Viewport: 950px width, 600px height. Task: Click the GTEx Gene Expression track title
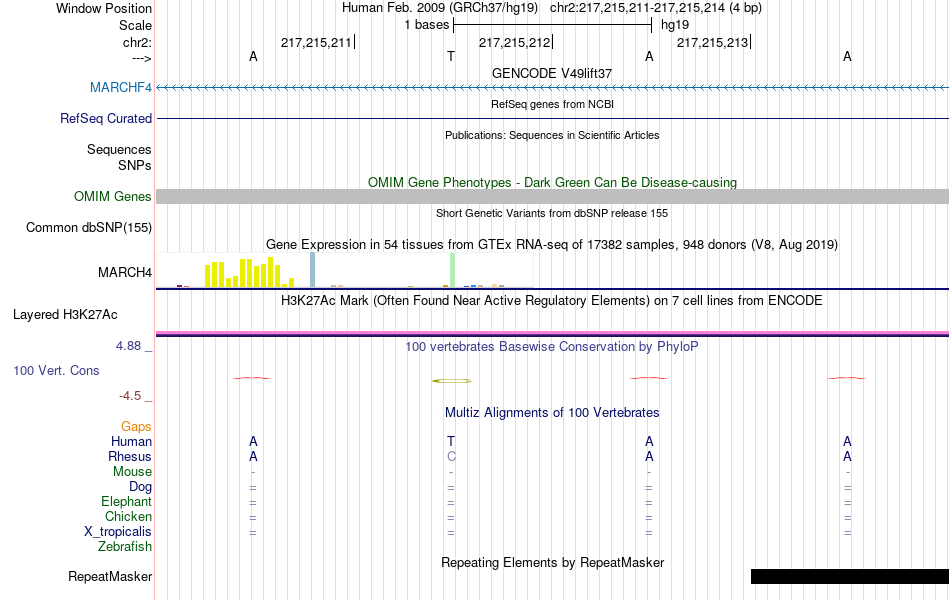point(552,244)
